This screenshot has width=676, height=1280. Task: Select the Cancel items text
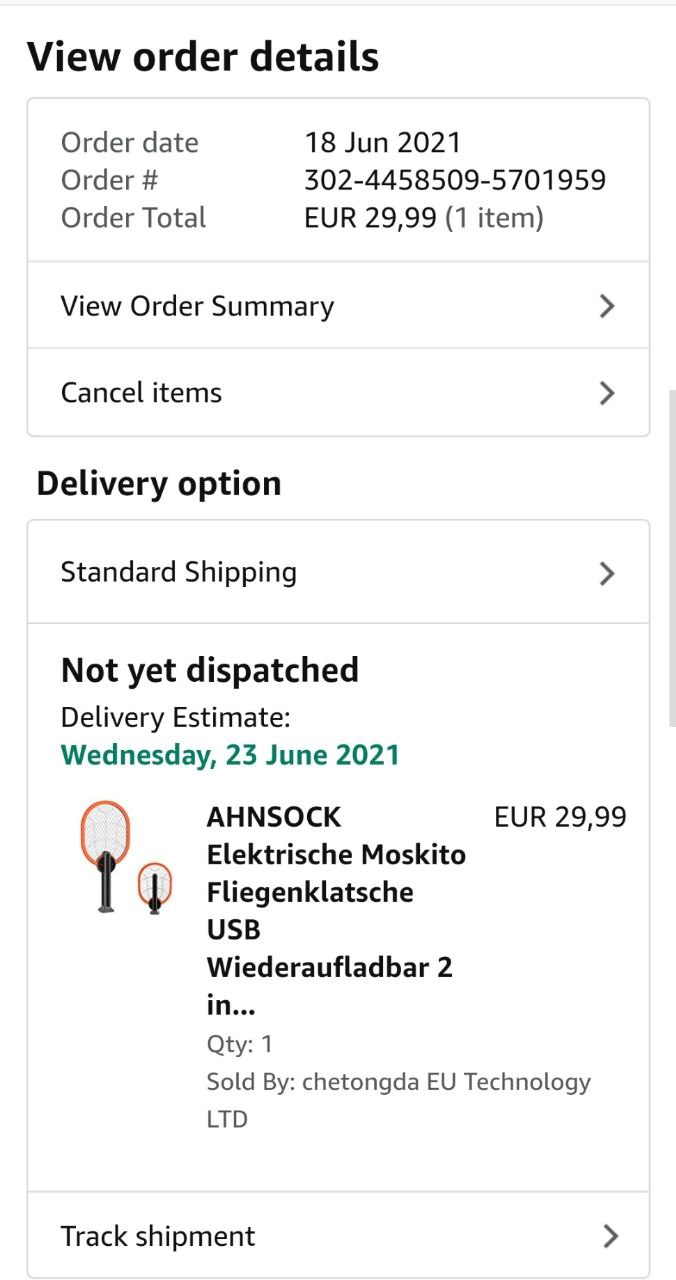point(141,392)
